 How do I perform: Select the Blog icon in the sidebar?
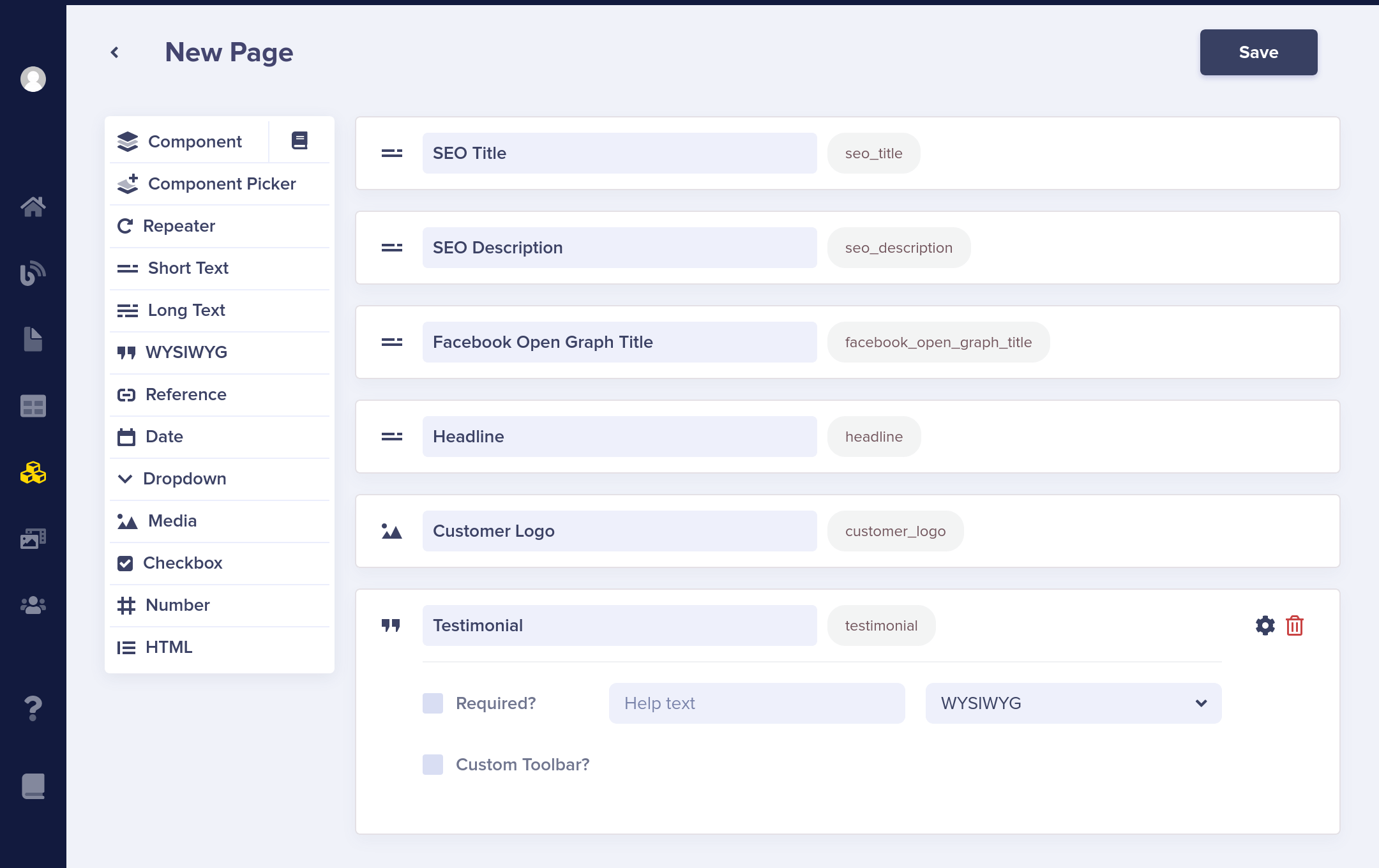[33, 273]
